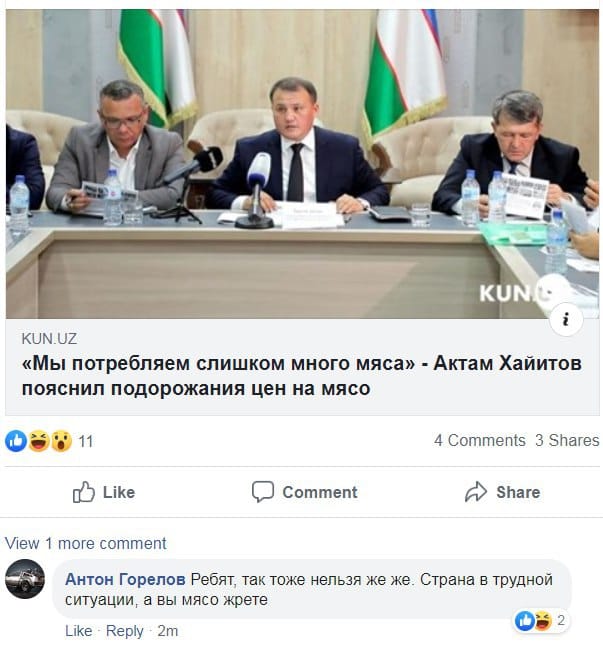This screenshot has width=603, height=650.
Task: Click the Like reaction icon on Антон's comment
Action: (525, 621)
